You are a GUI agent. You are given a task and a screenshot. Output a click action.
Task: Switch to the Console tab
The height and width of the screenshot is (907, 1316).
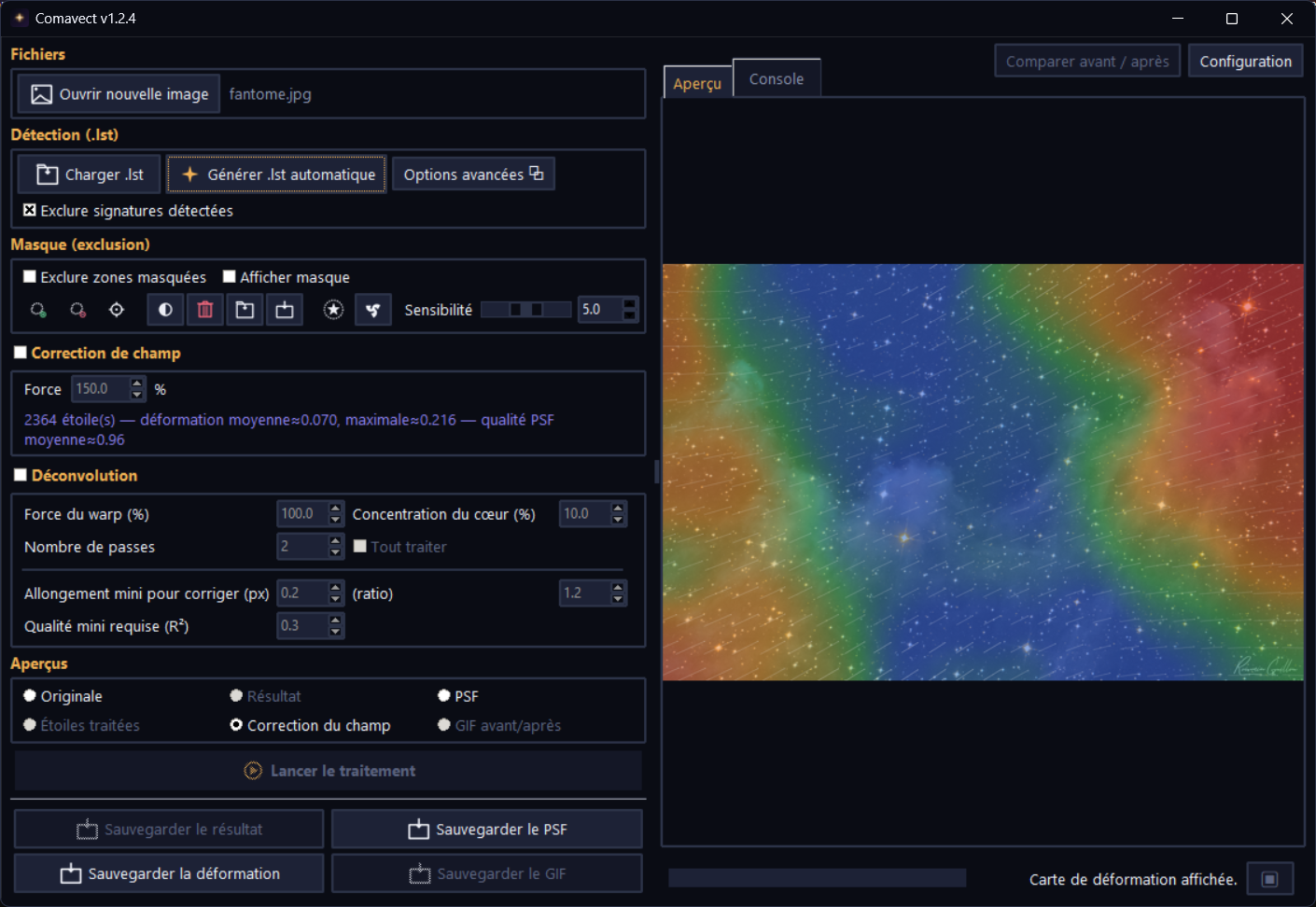777,79
